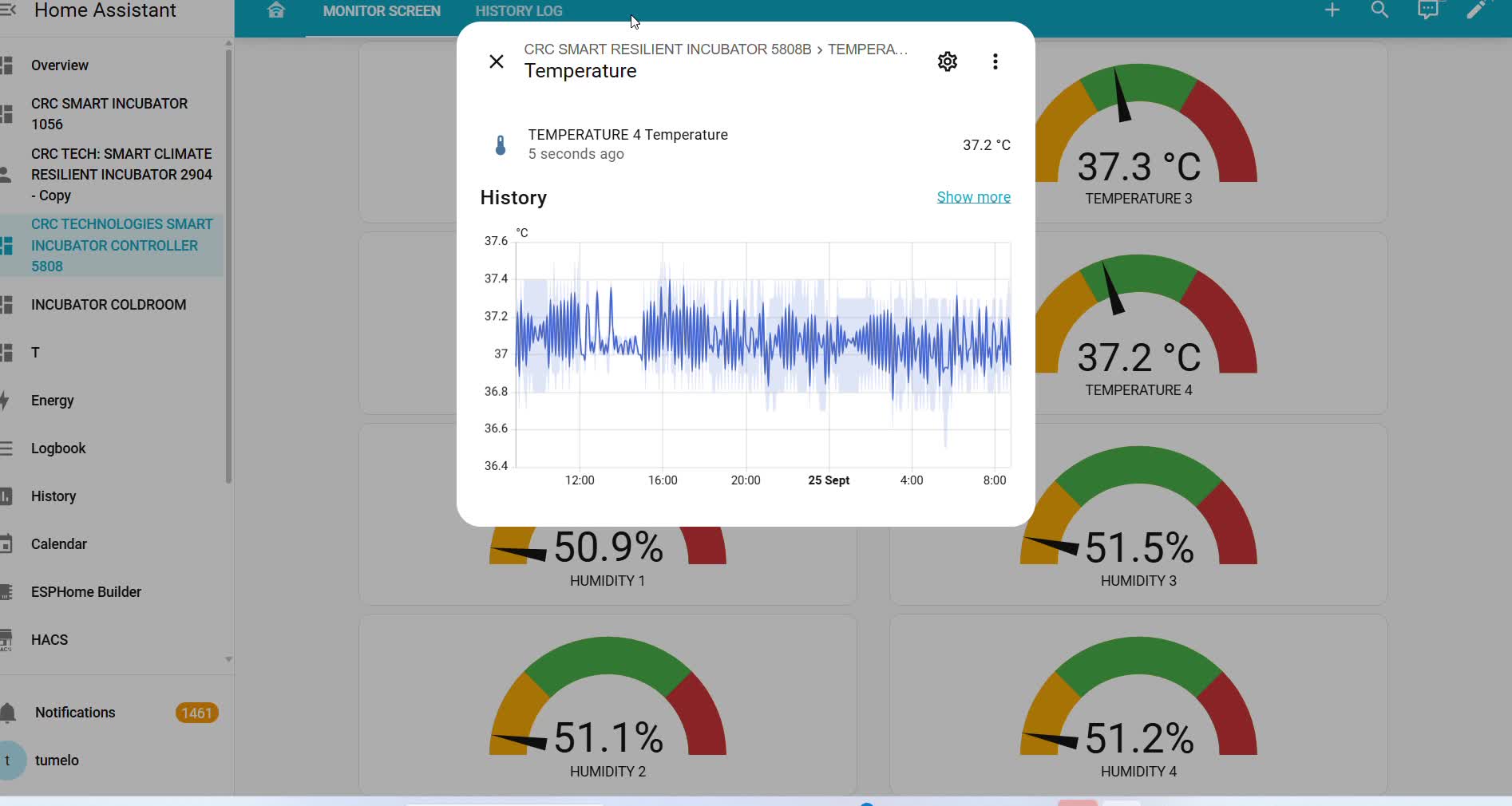Open search with the magnifier icon
This screenshot has height=806, width=1512.
click(1379, 10)
